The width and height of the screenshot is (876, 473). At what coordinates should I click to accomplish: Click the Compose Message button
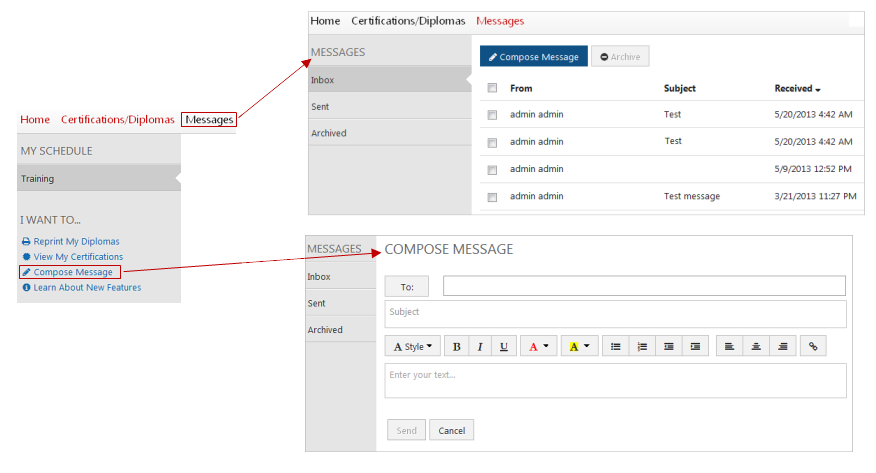coord(533,57)
